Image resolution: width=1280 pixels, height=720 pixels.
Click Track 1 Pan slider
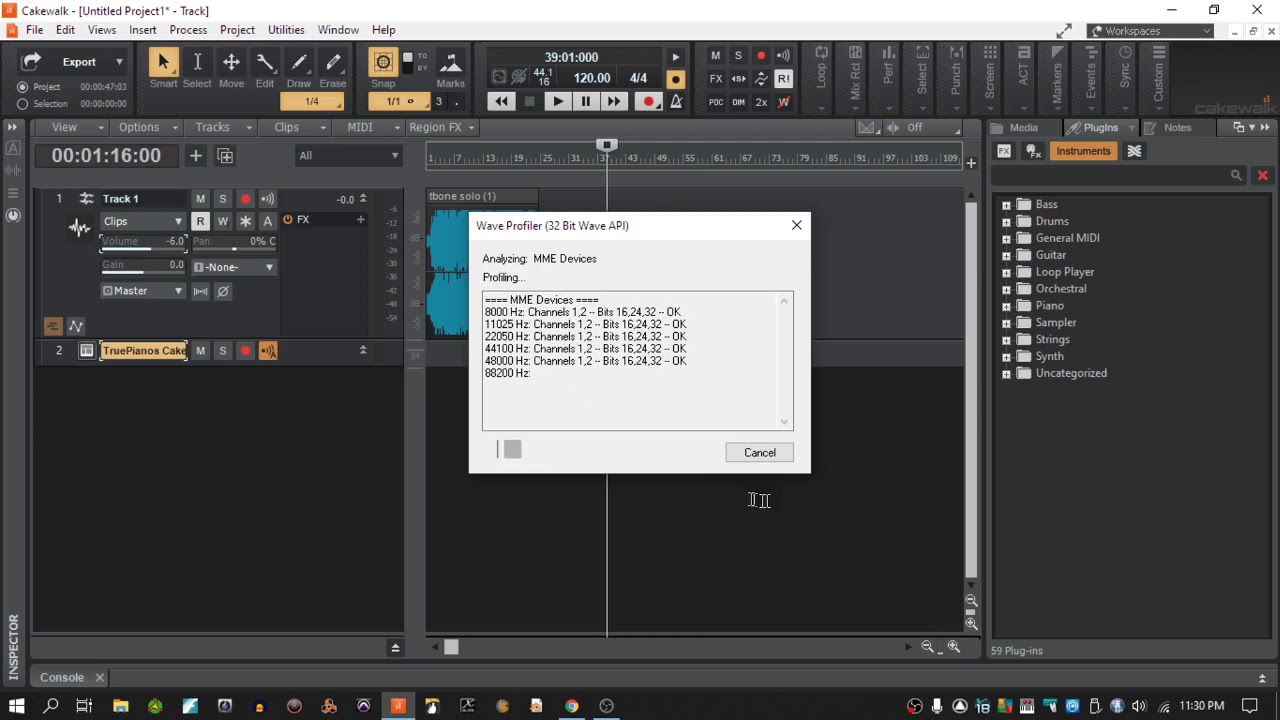(x=234, y=243)
